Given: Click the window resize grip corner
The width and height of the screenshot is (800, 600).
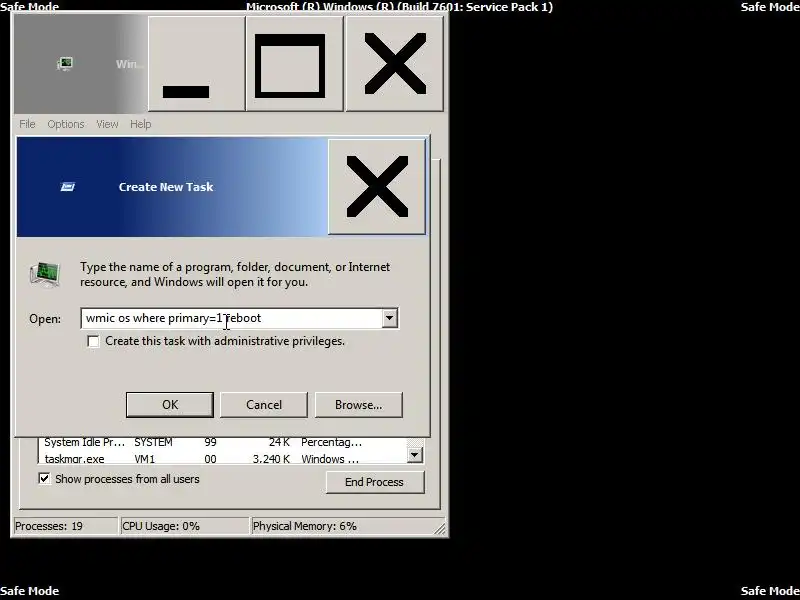Looking at the screenshot, I should point(439,528).
